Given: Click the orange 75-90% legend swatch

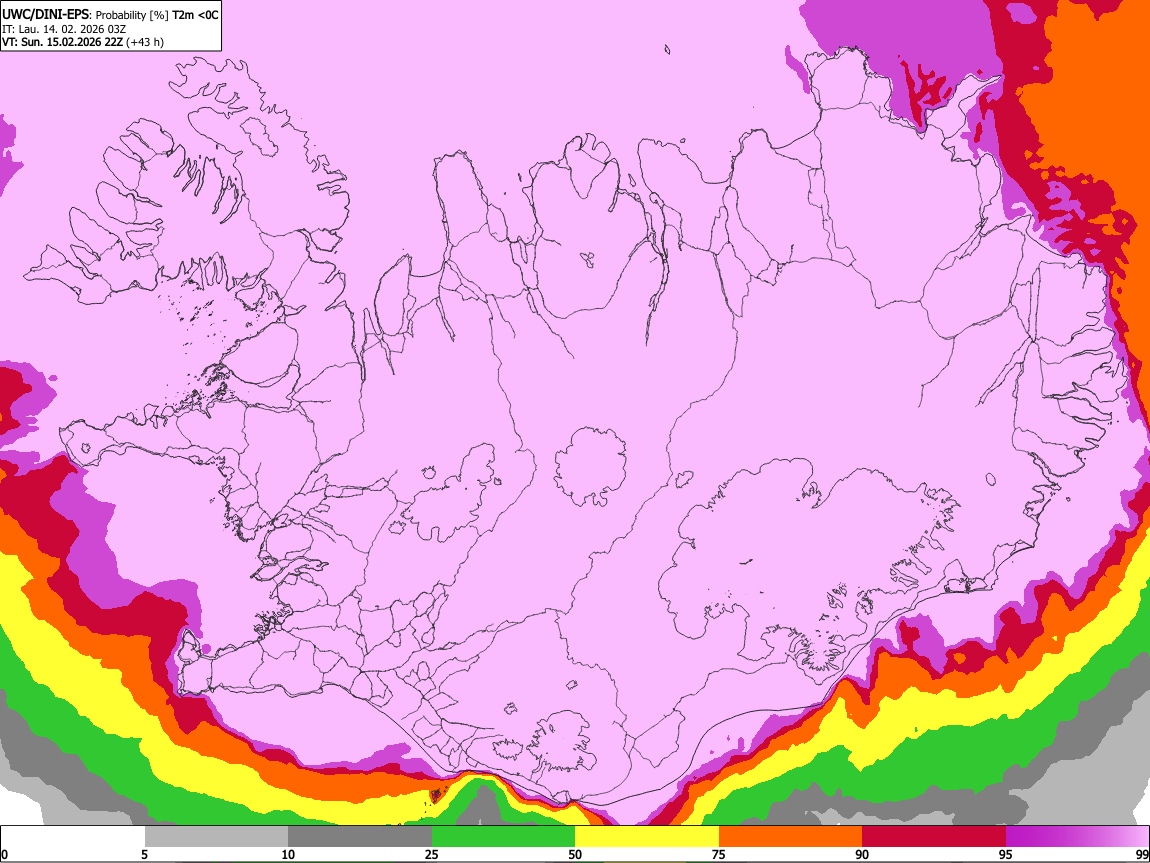Looking at the screenshot, I should pyautogui.click(x=791, y=837).
